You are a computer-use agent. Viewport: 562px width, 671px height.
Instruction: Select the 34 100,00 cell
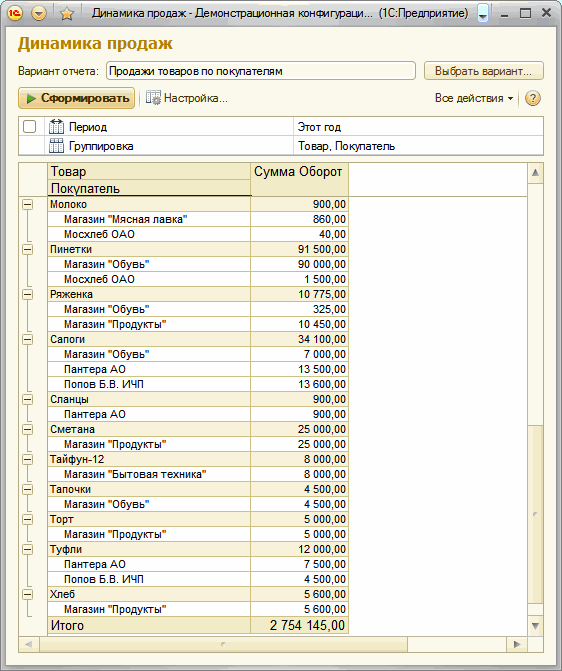pos(299,339)
